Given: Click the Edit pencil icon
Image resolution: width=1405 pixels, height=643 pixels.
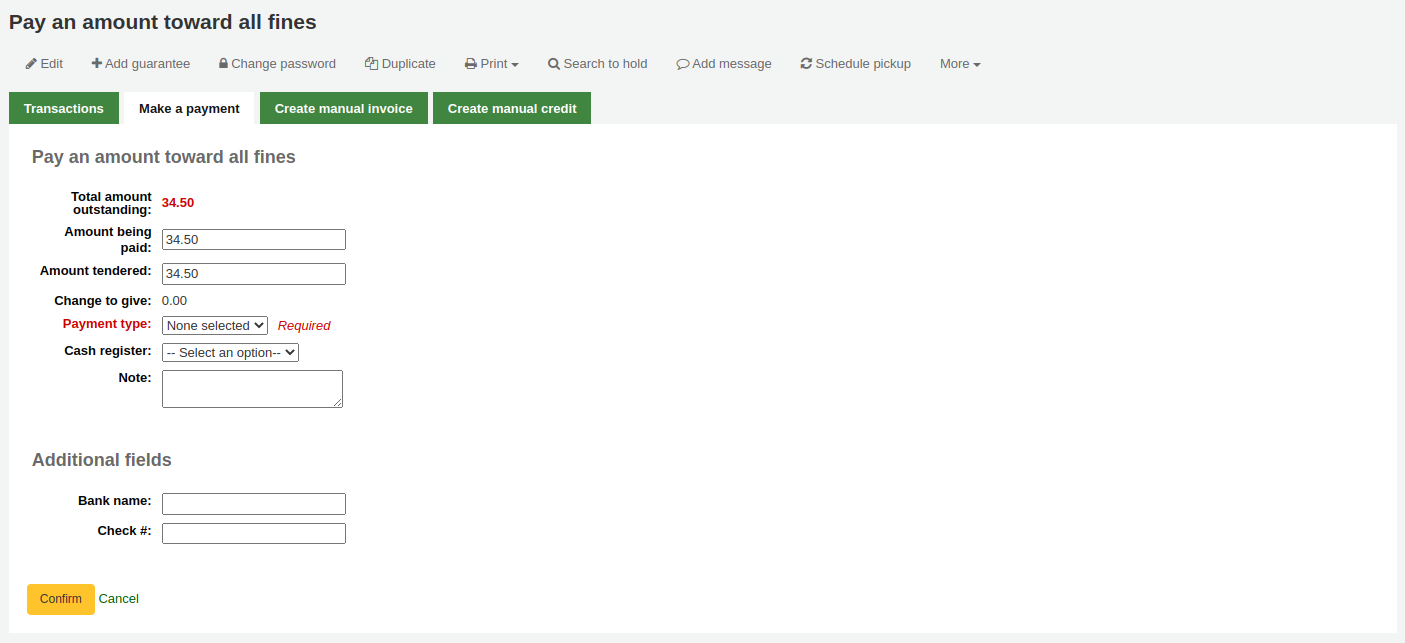Looking at the screenshot, I should [32, 64].
